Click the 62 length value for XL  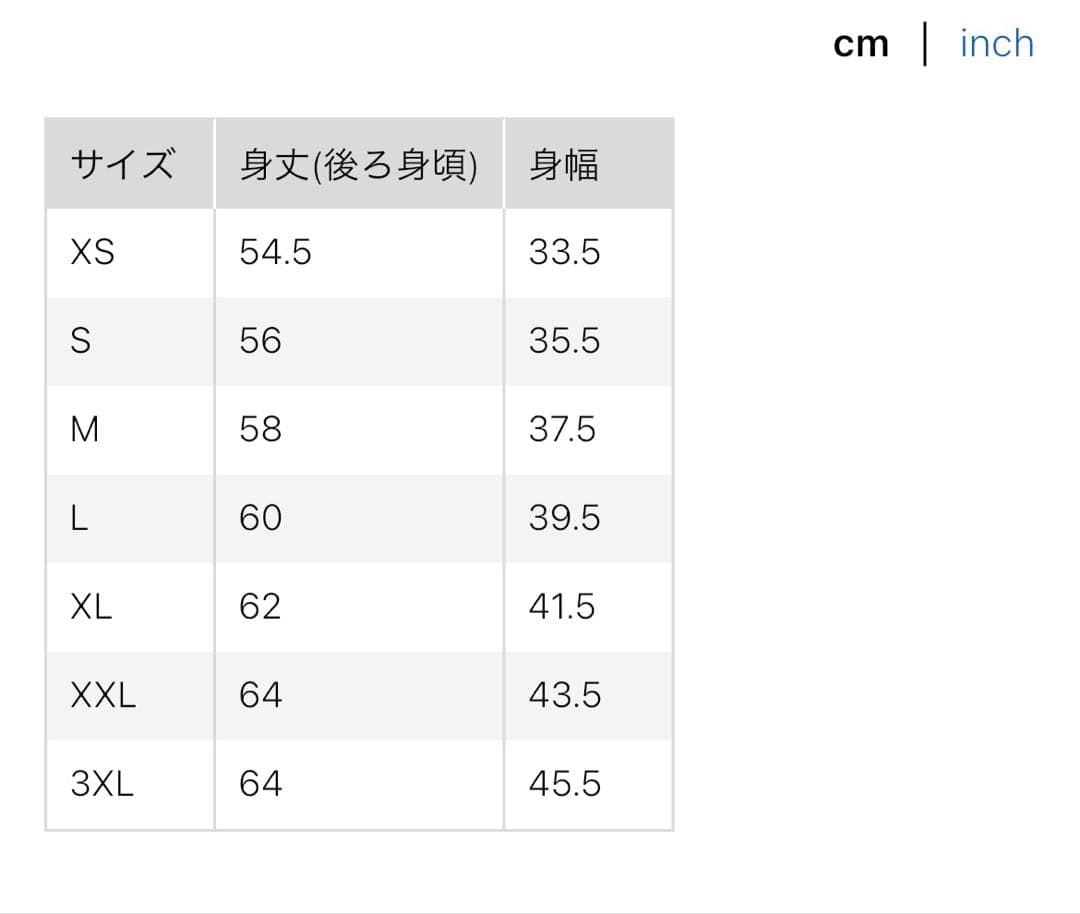pos(260,607)
